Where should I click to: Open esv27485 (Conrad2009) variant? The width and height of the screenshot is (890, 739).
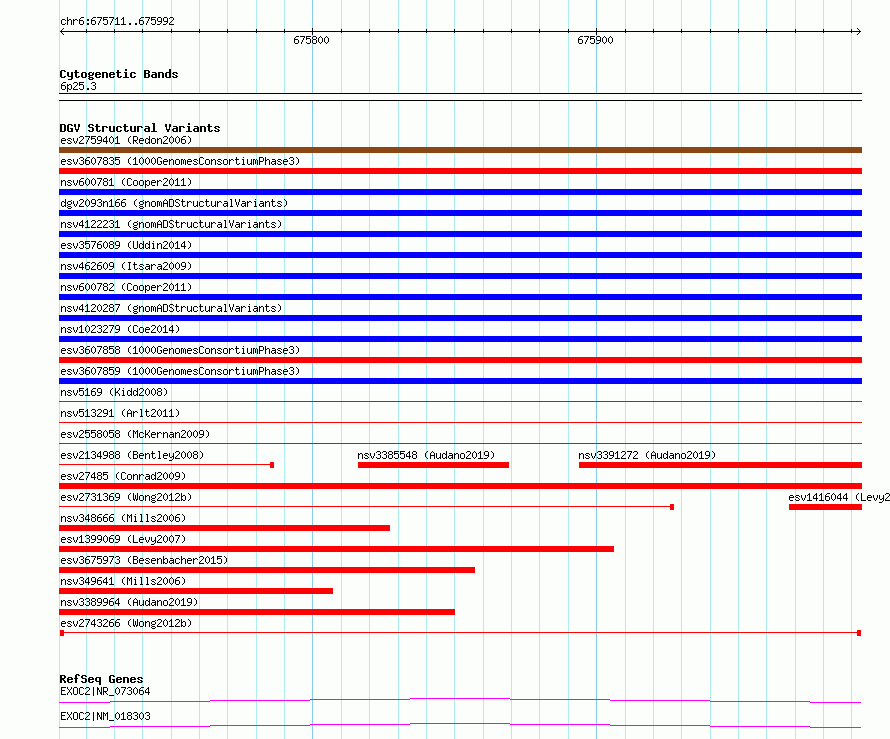click(x=123, y=476)
